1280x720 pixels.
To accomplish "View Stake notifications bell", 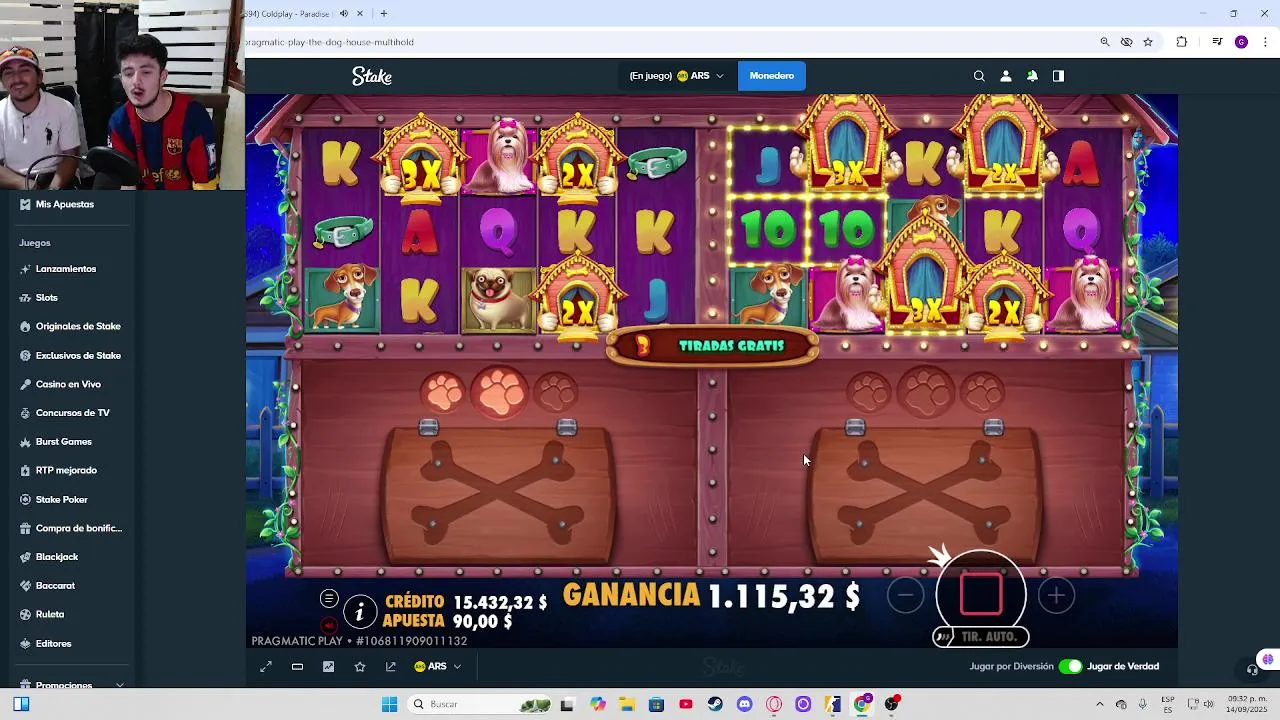I will coord(1032,76).
